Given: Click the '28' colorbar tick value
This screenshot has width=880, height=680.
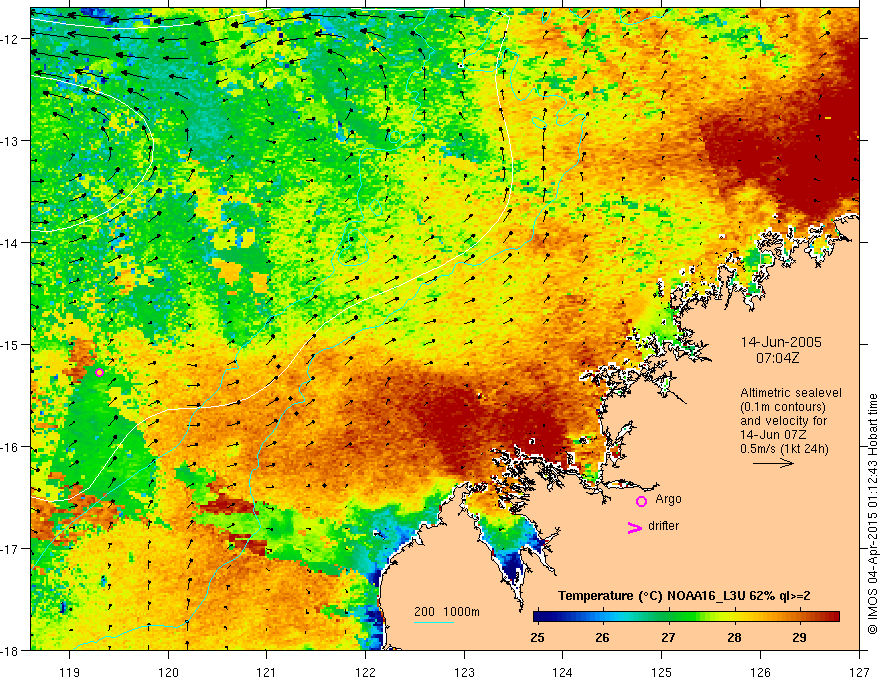Looking at the screenshot, I should pos(734,637).
